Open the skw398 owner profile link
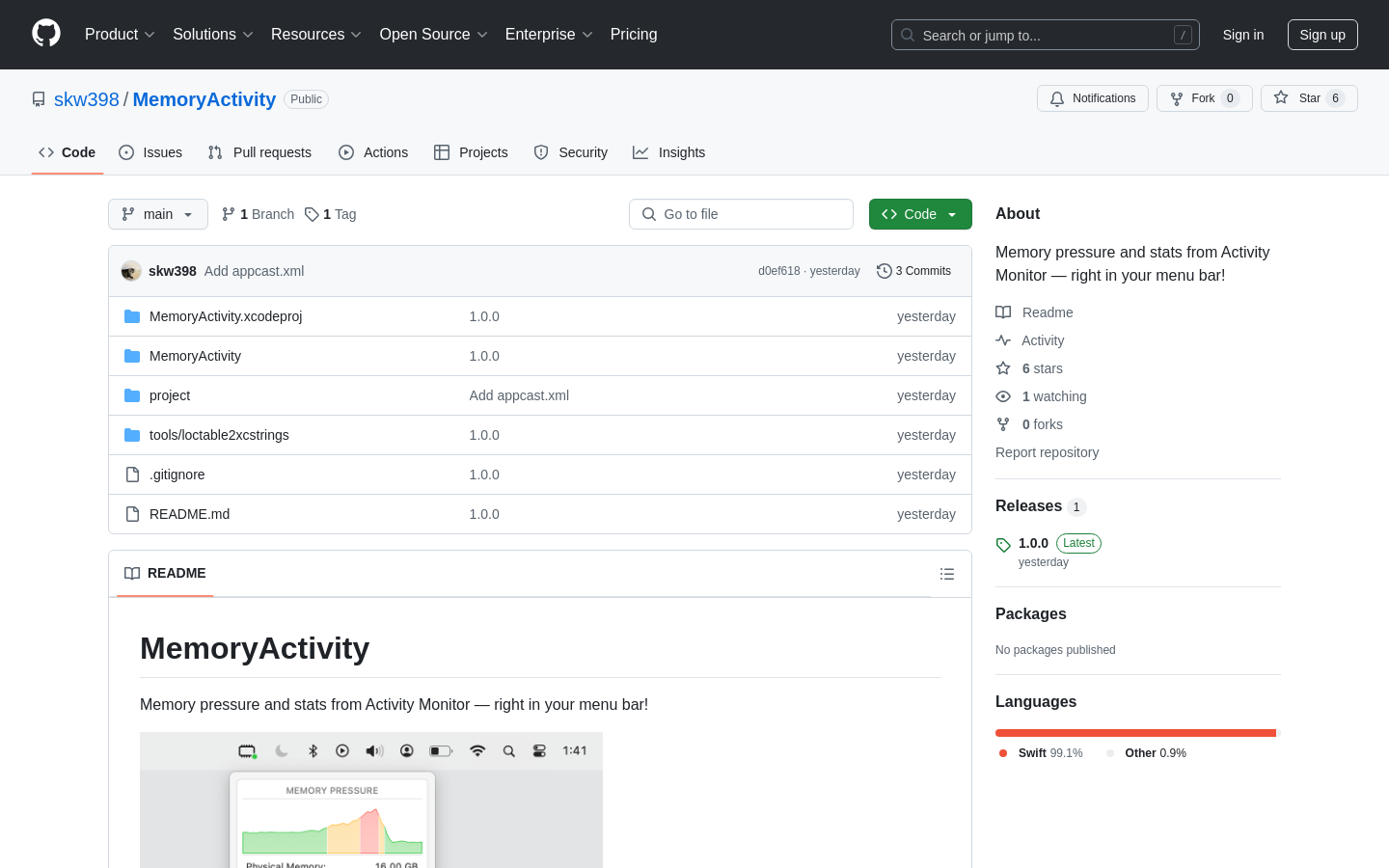The image size is (1389, 868). click(87, 99)
